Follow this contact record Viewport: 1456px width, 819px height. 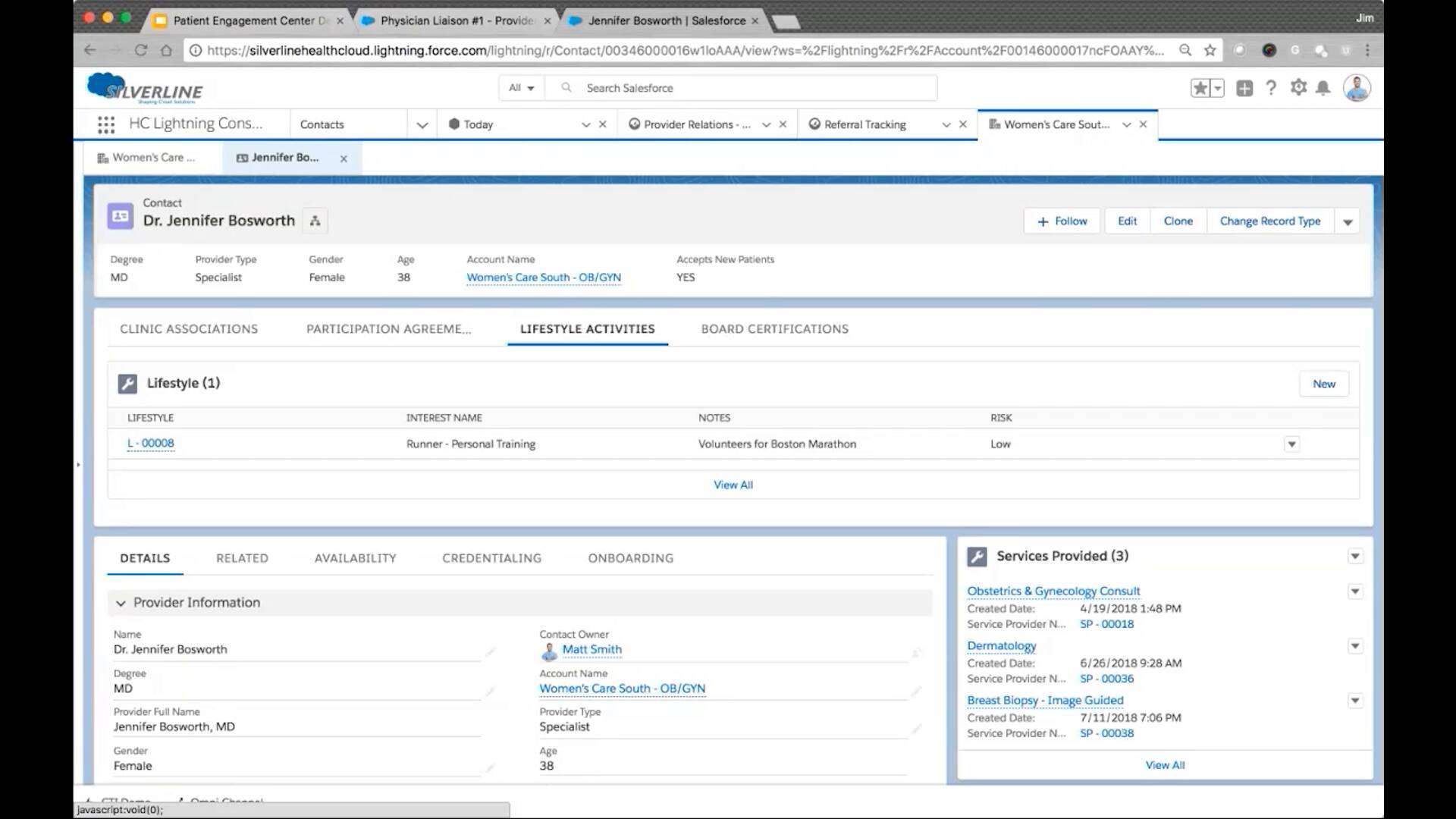tap(1061, 221)
